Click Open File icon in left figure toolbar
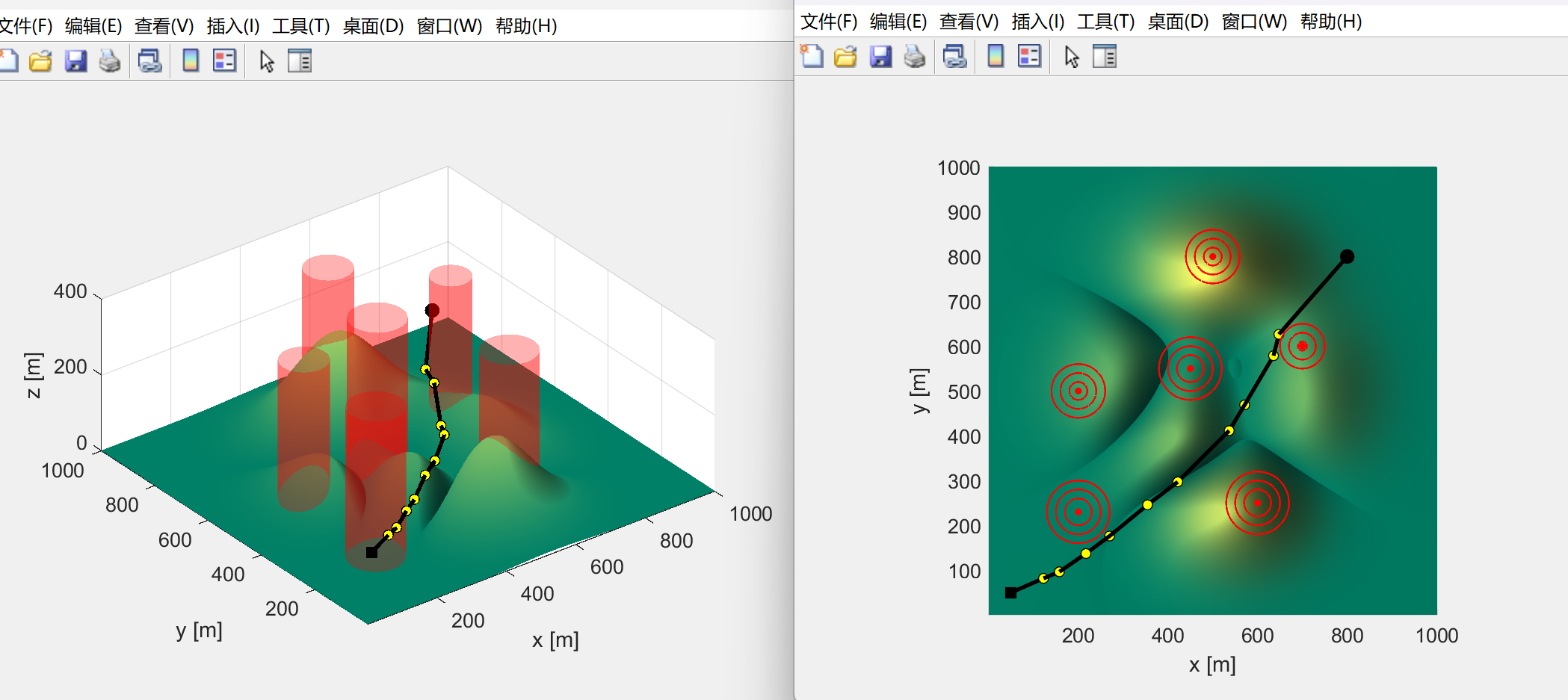Viewport: 1568px width, 700px height. pos(40,61)
